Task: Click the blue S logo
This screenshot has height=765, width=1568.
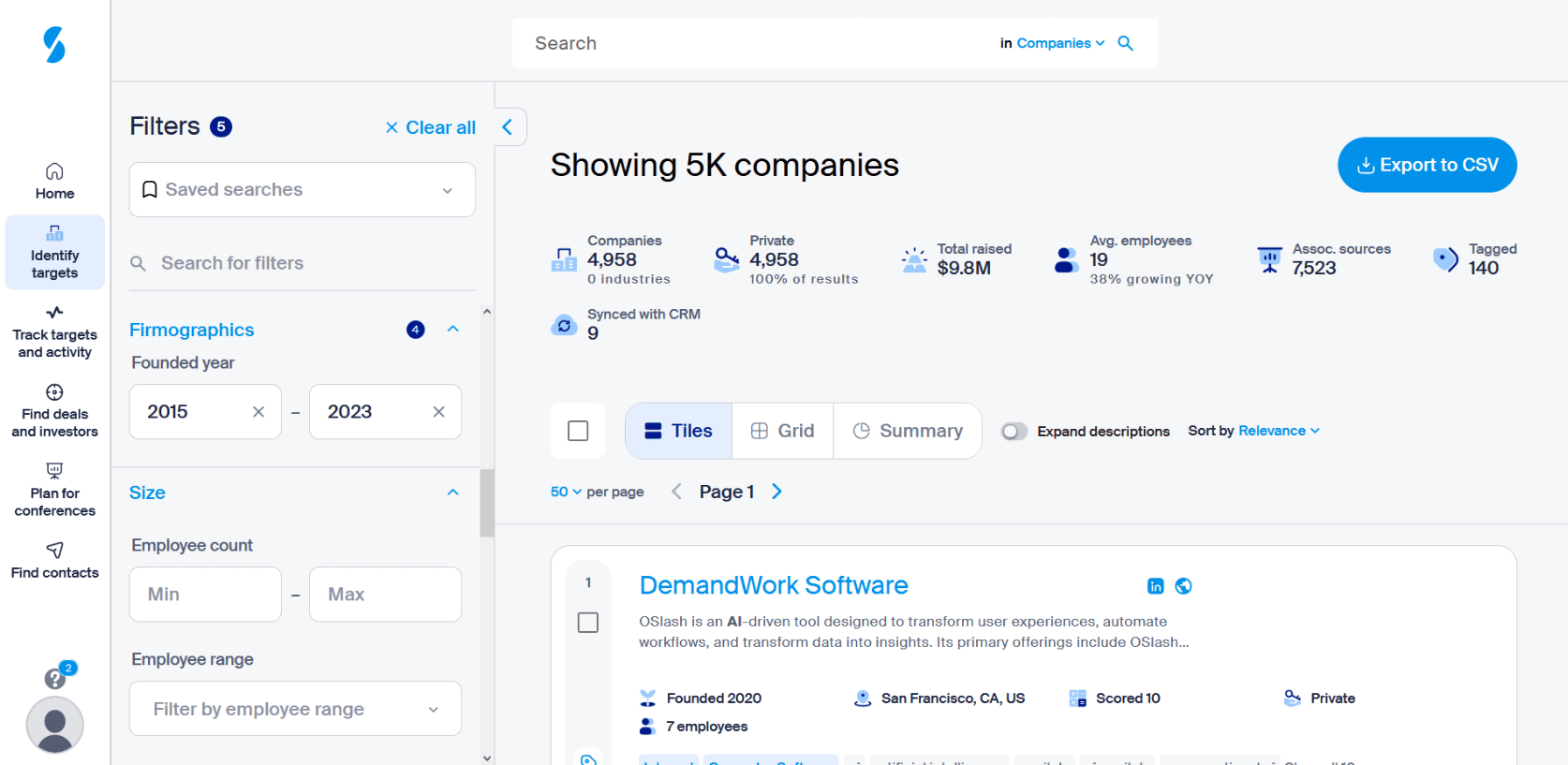Action: pos(54,44)
